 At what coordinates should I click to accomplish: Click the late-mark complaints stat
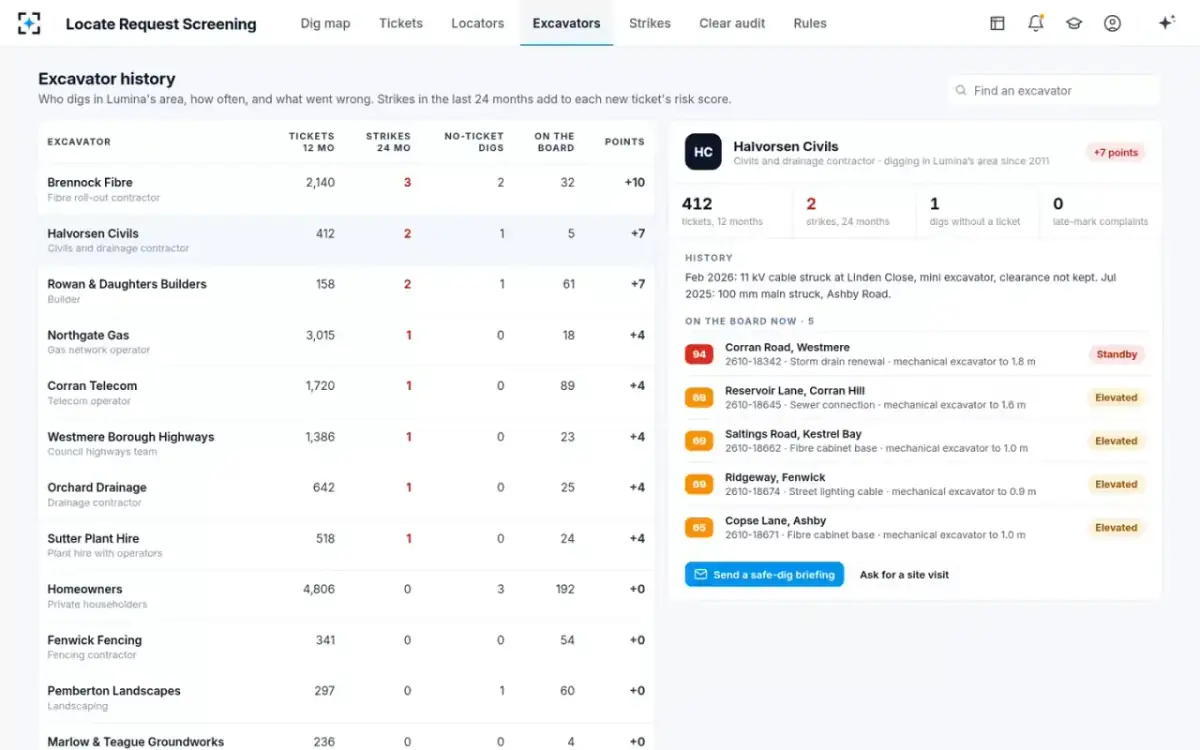coord(1101,211)
